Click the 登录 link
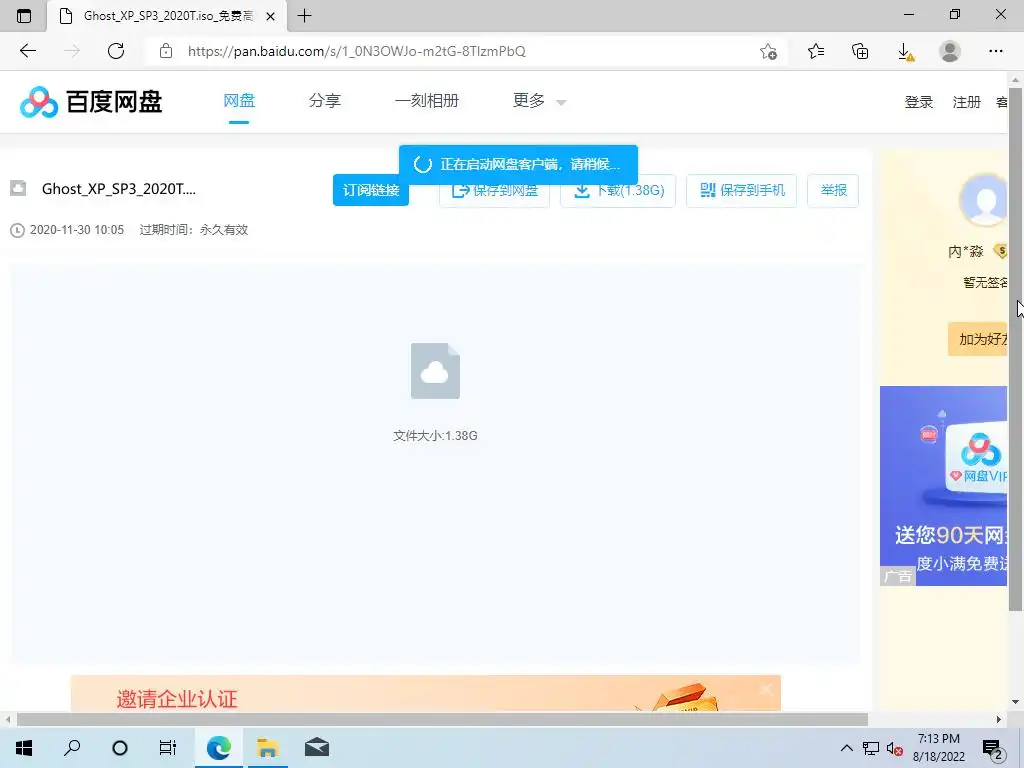This screenshot has height=768, width=1024. (918, 102)
